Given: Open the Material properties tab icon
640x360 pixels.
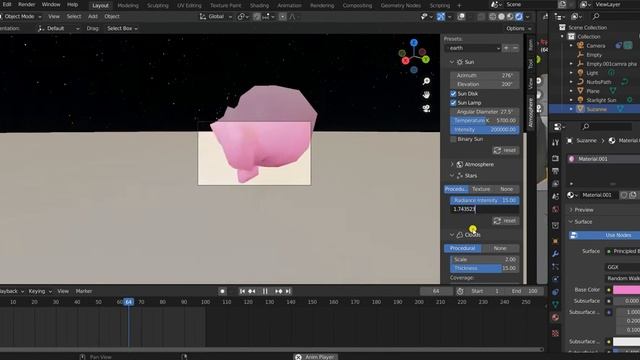Looking at the screenshot, I should (555, 317).
